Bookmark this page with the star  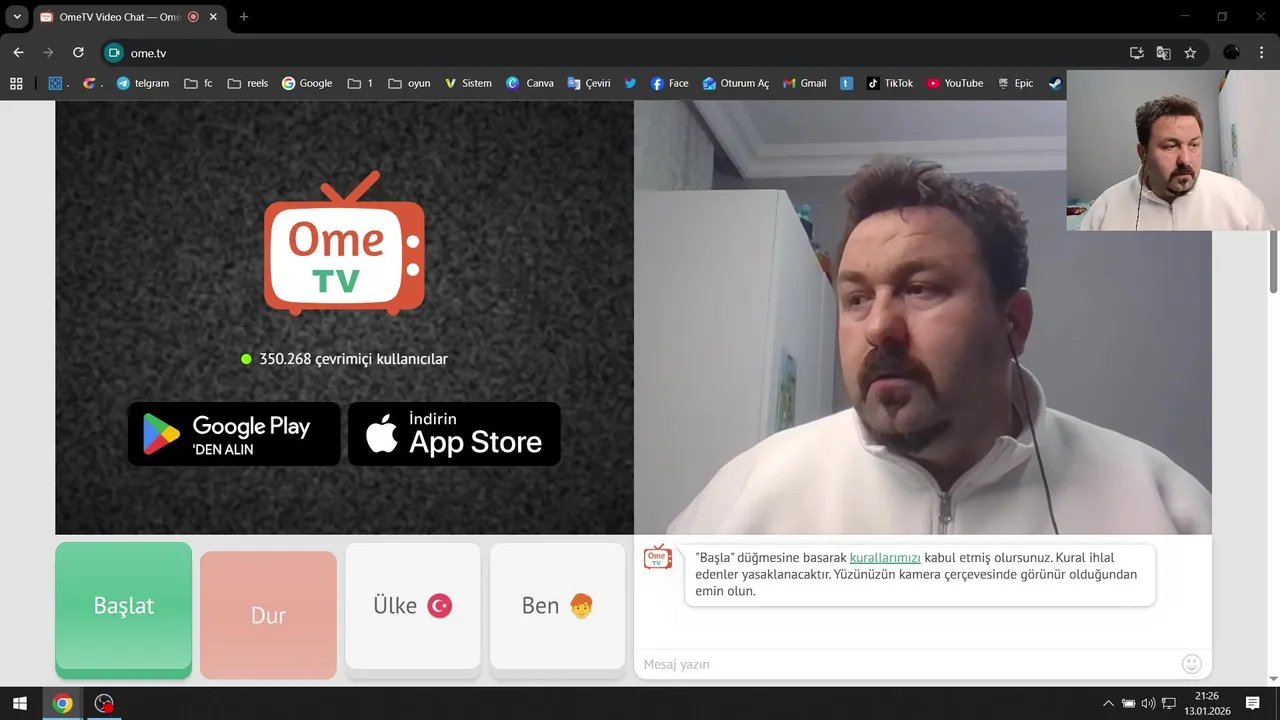(1190, 53)
